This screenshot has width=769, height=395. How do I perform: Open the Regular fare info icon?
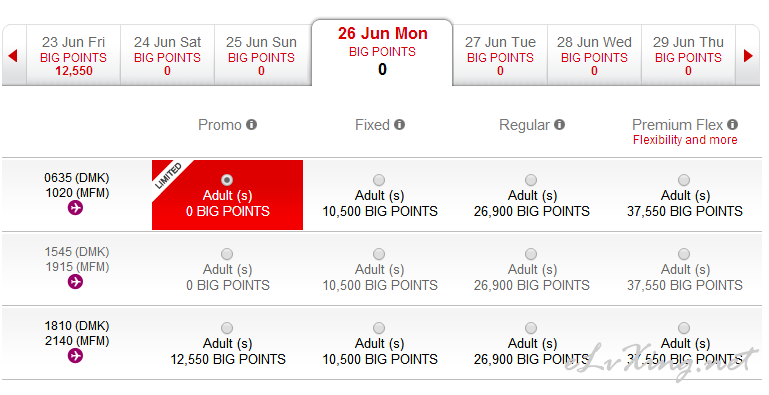point(560,125)
